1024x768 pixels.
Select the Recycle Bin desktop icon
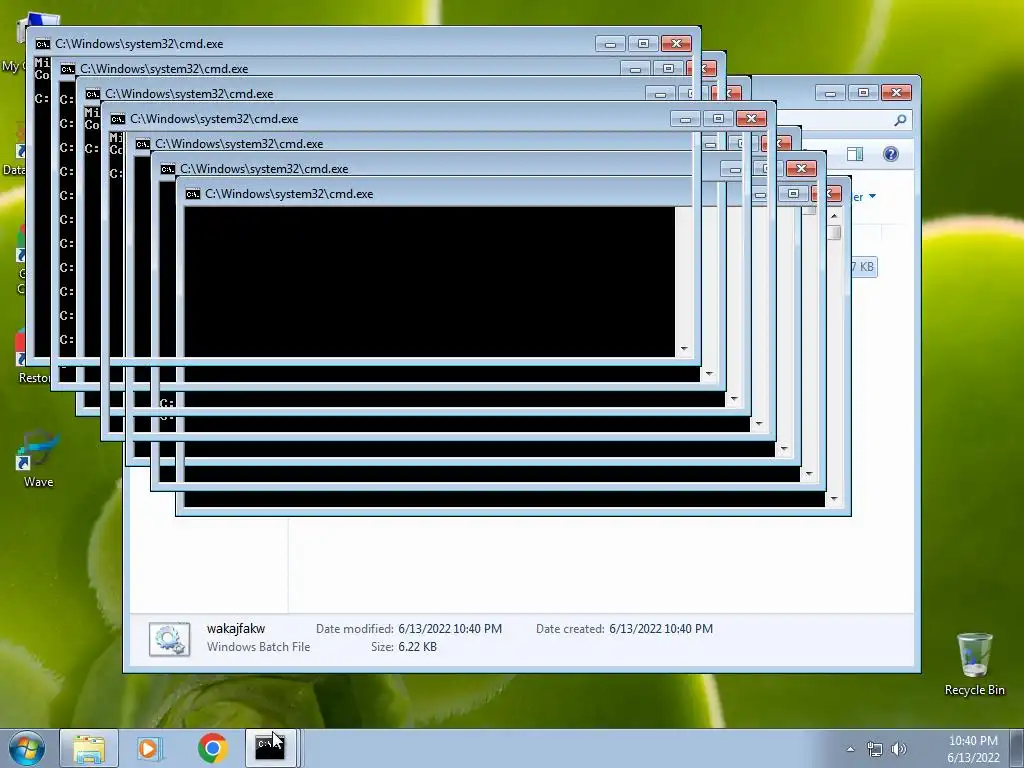click(x=974, y=664)
